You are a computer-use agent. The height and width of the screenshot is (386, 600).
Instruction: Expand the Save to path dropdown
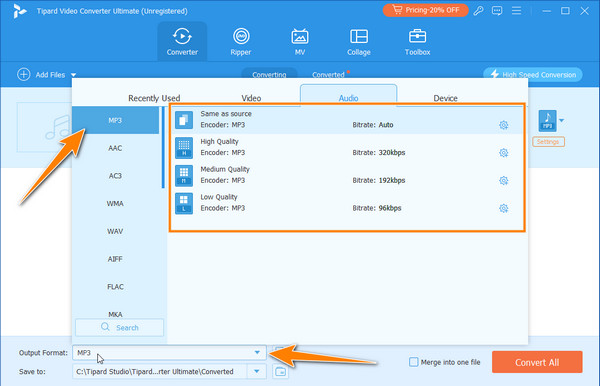pos(257,371)
